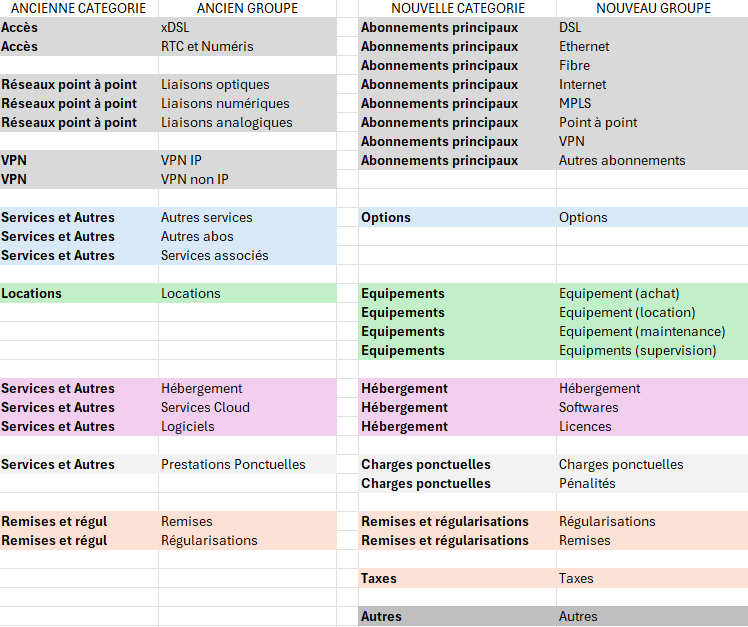Click the Equipement (achat) cell
The width and height of the screenshot is (748, 627).
pos(619,293)
